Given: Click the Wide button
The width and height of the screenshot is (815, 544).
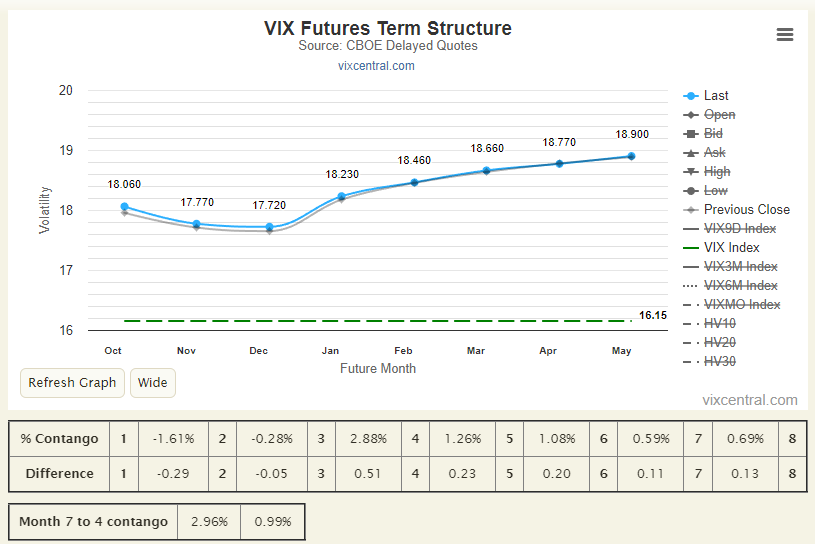Looking at the screenshot, I should tap(153, 383).
